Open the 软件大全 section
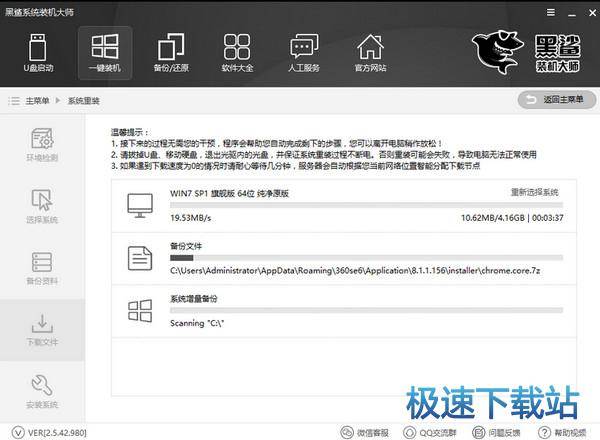This screenshot has height=440, width=600. (237, 53)
